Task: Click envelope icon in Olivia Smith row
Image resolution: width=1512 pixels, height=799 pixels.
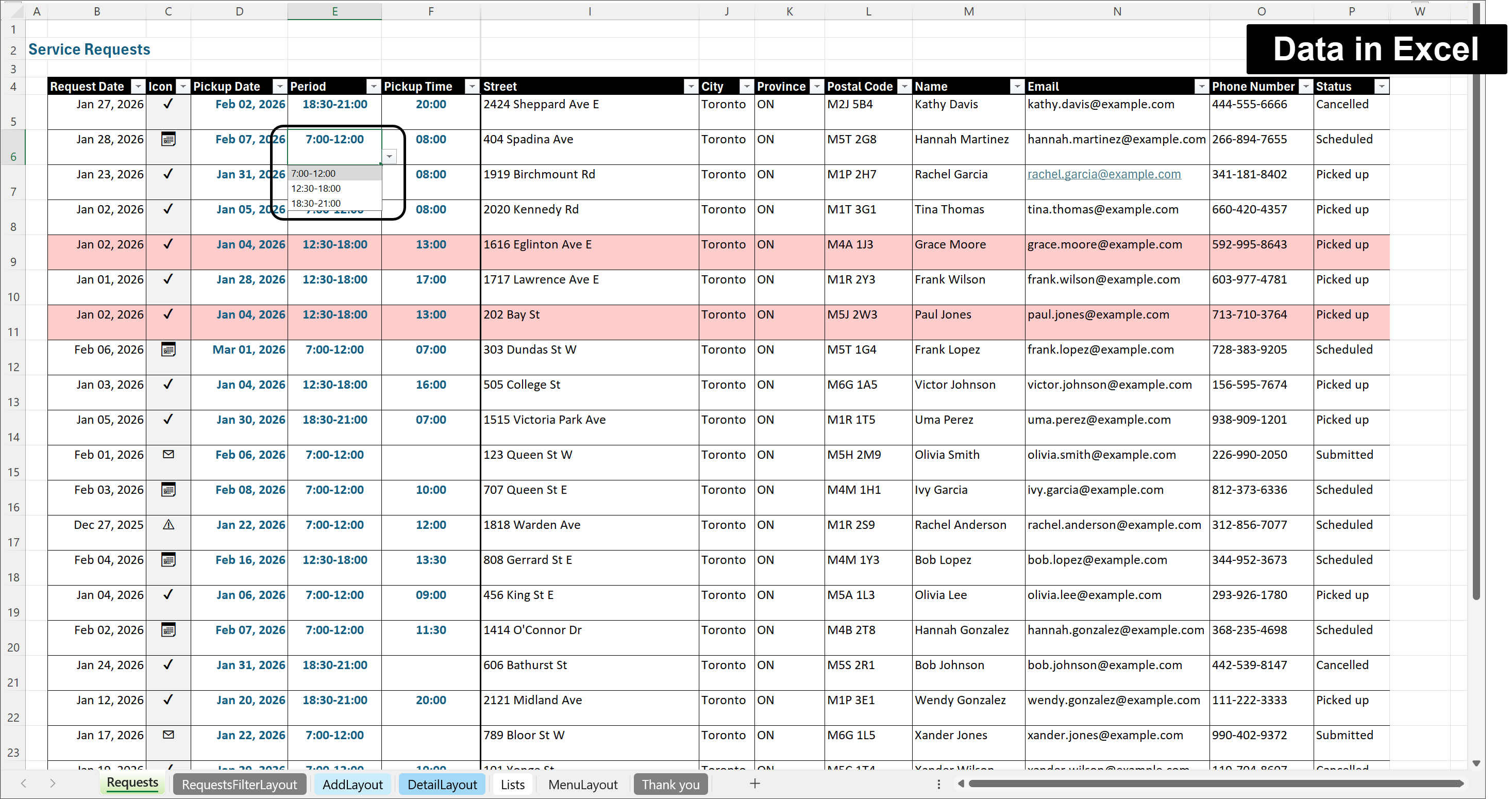Action: (x=169, y=454)
